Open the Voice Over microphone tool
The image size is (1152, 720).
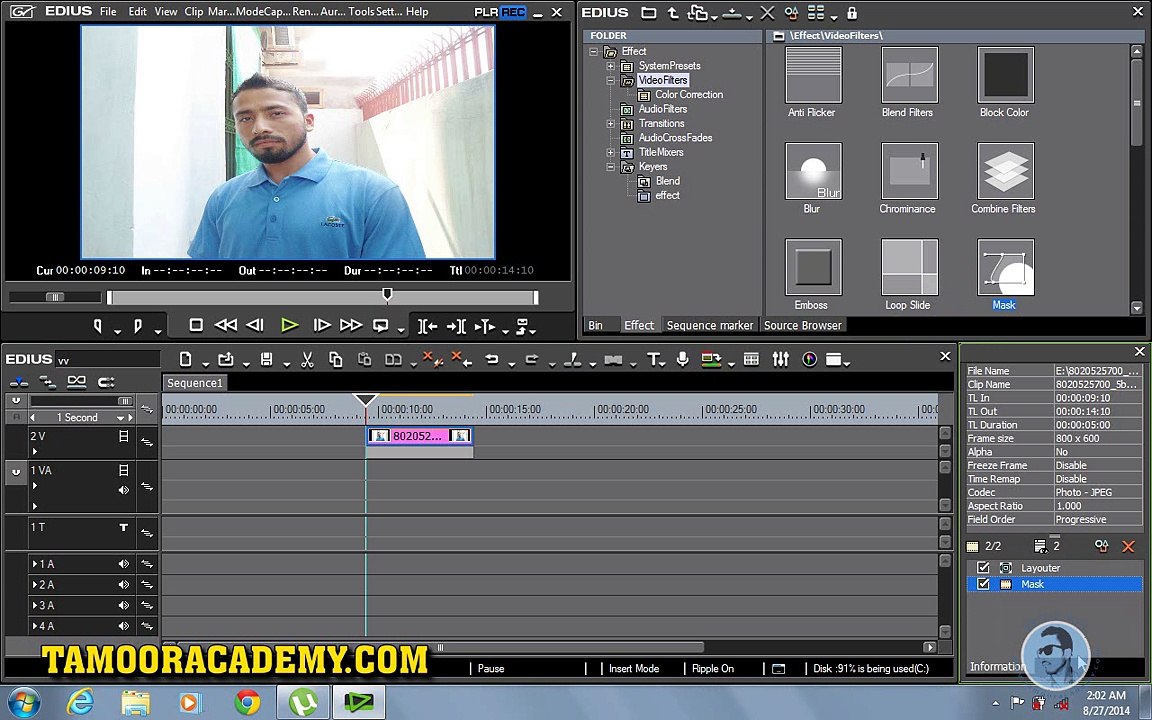click(x=683, y=359)
